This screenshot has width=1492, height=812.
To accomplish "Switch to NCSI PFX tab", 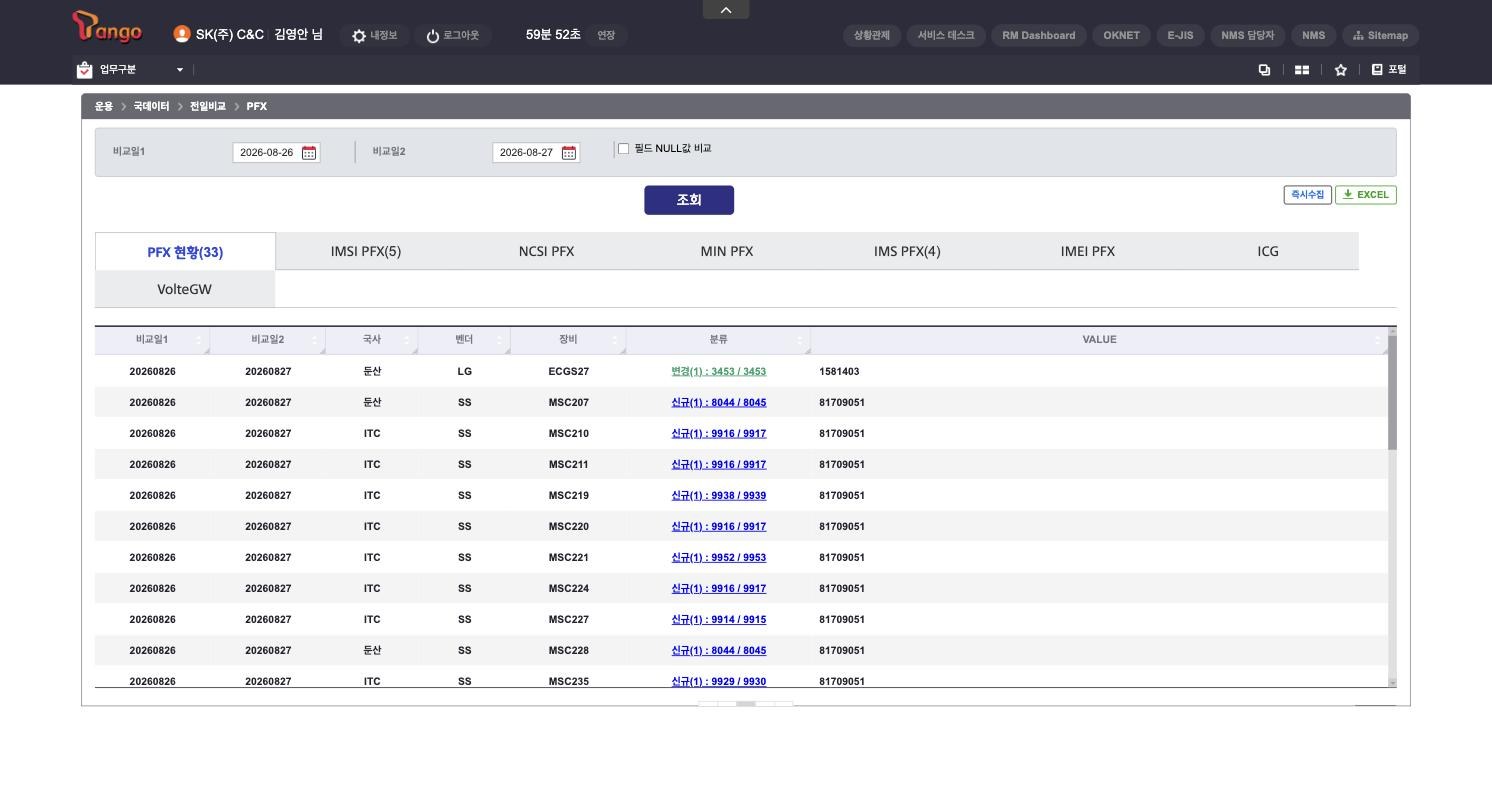I will click(x=546, y=252).
